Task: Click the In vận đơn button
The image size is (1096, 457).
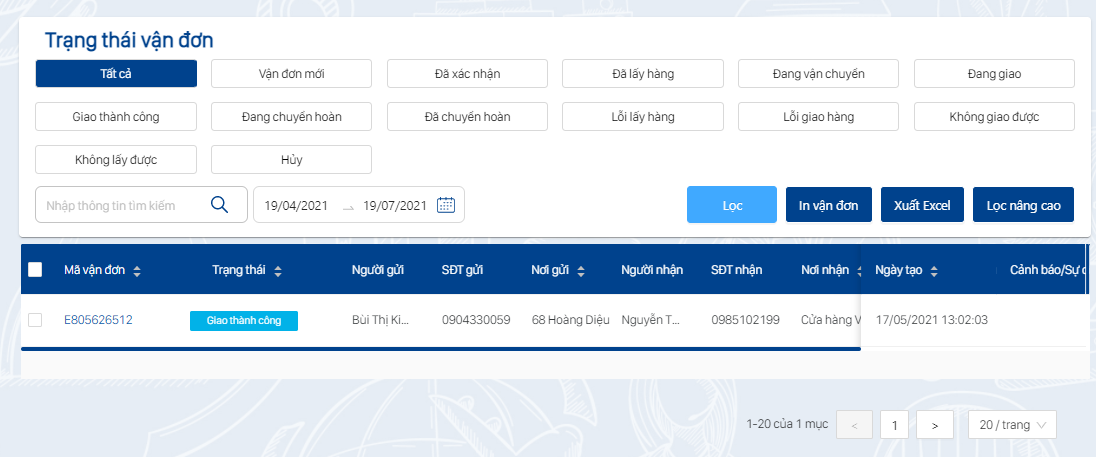Action: pyautogui.click(x=828, y=205)
